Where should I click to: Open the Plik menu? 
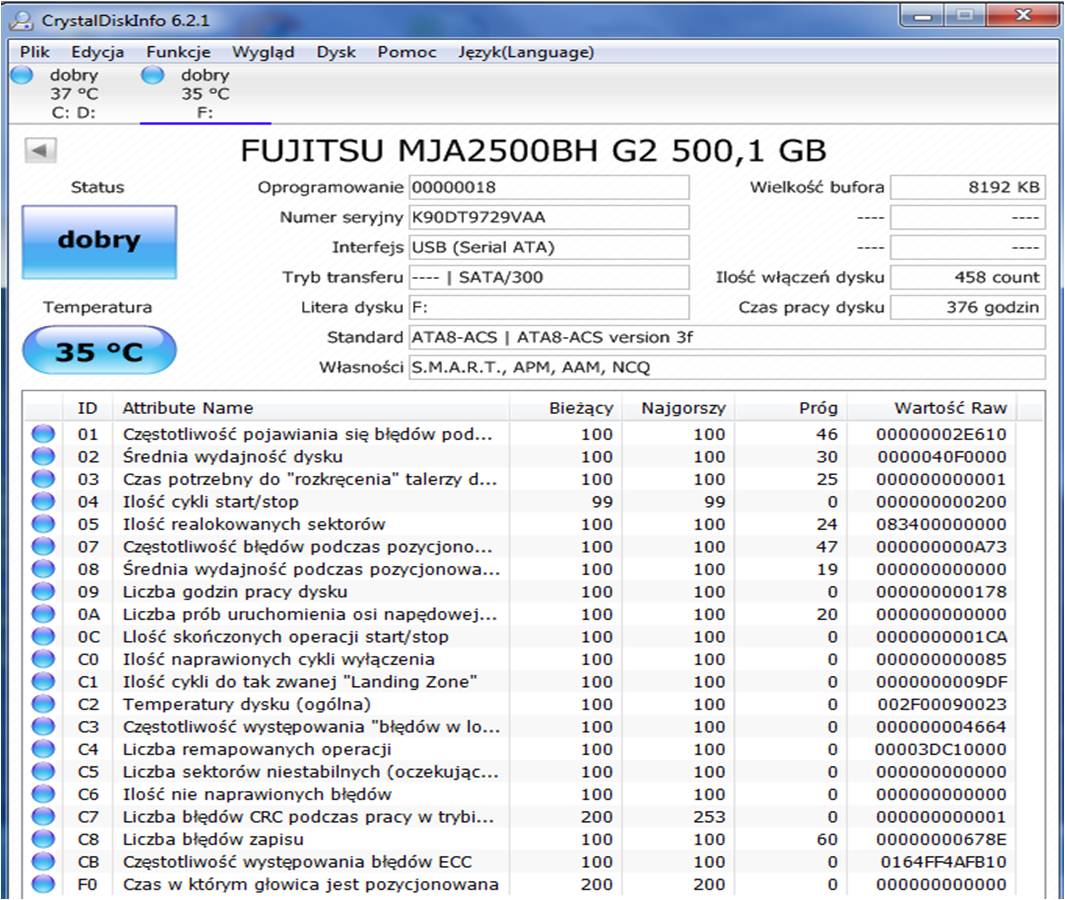[x=35, y=52]
